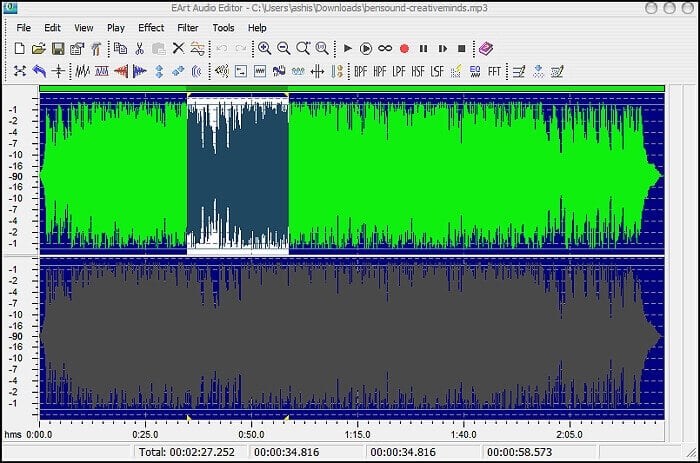Pause playback using the pause button

[x=423, y=48]
